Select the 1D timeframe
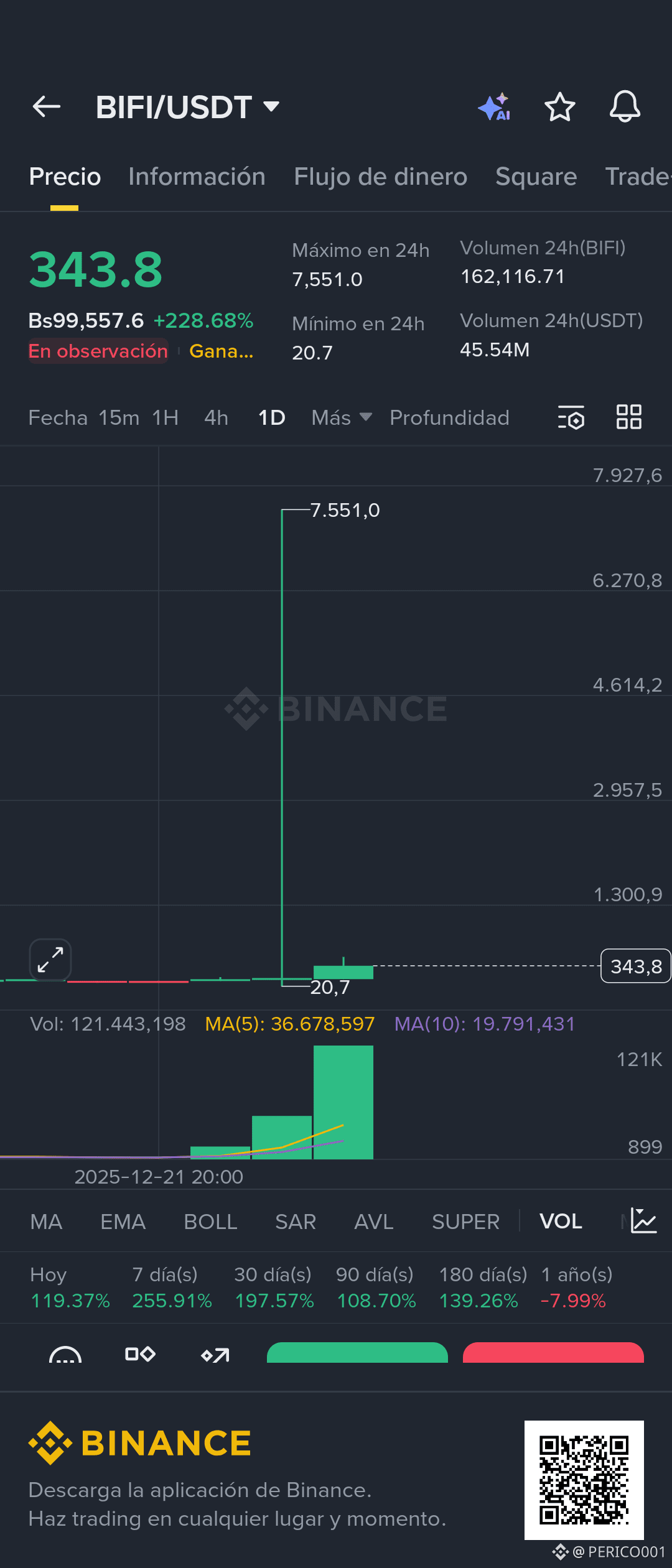This screenshot has height=1568, width=672. click(271, 417)
